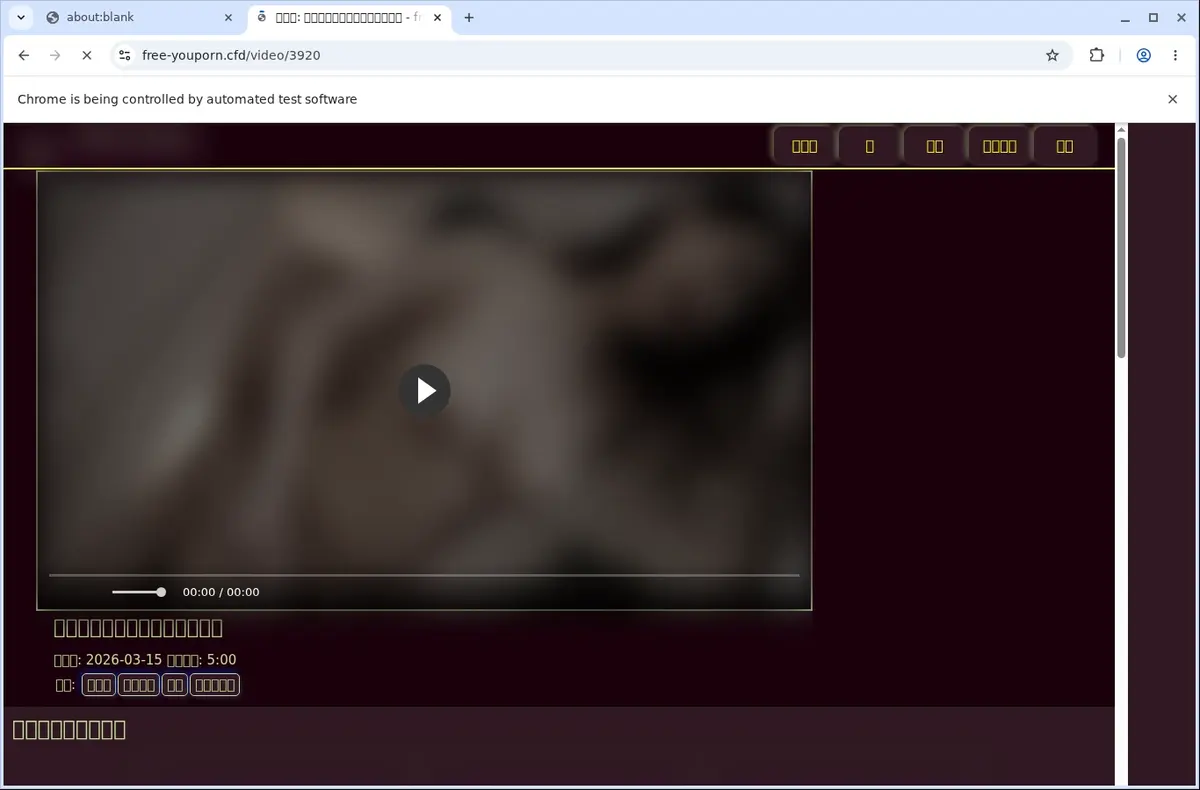This screenshot has height=790, width=1200.
Task: Click the header nav button with single-character label
Action: click(x=869, y=146)
